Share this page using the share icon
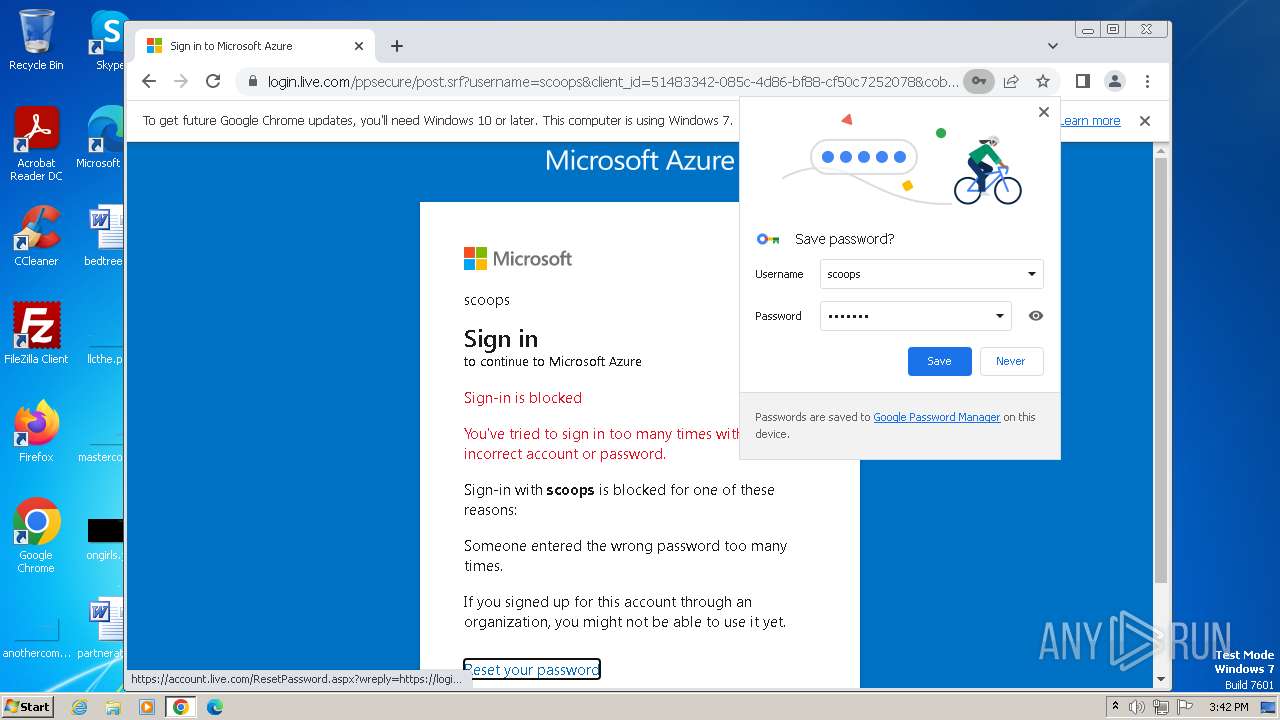This screenshot has height=720, width=1280. 1011,81
